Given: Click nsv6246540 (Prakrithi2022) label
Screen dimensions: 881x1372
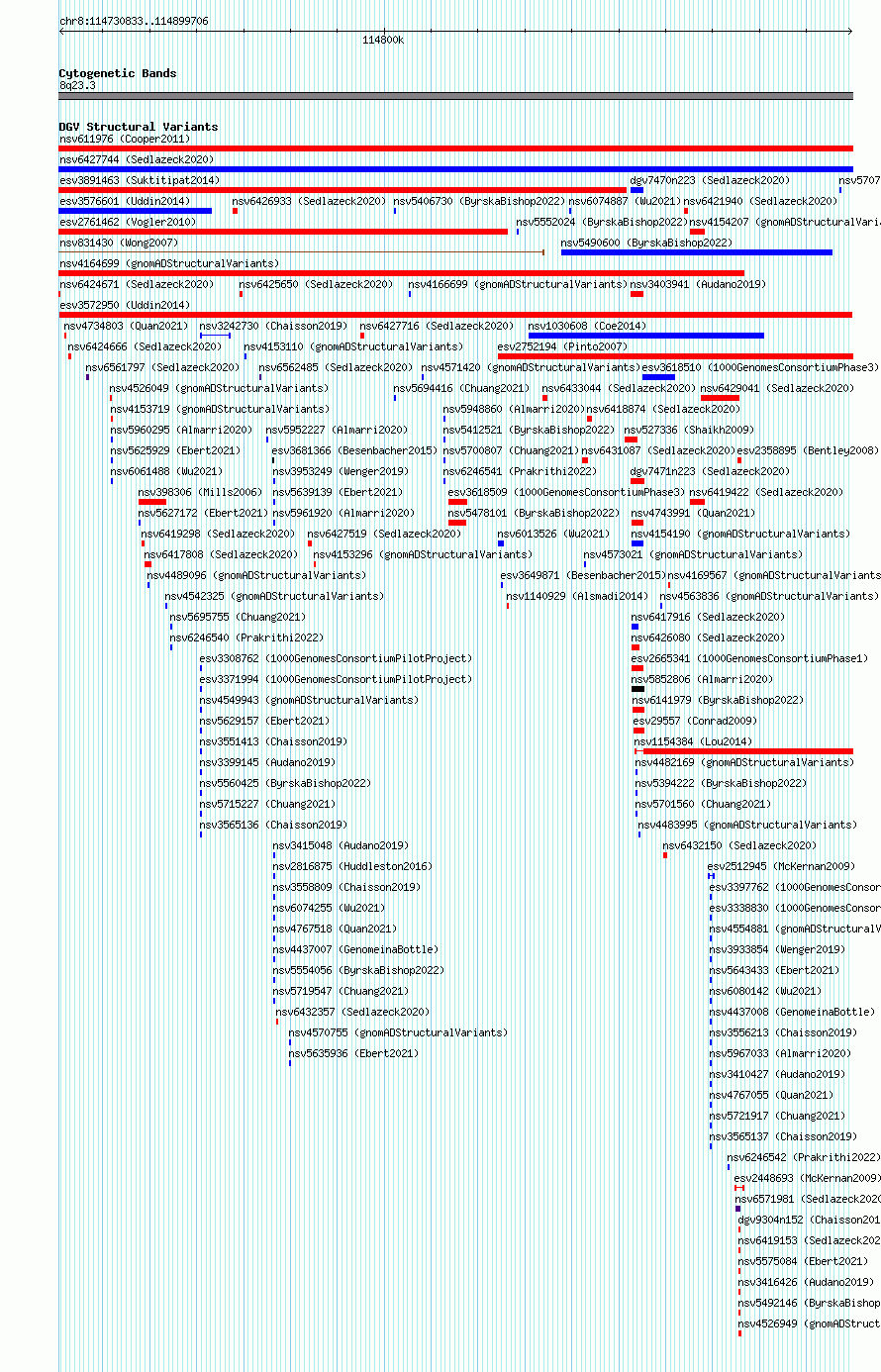Looking at the screenshot, I should point(247,637).
